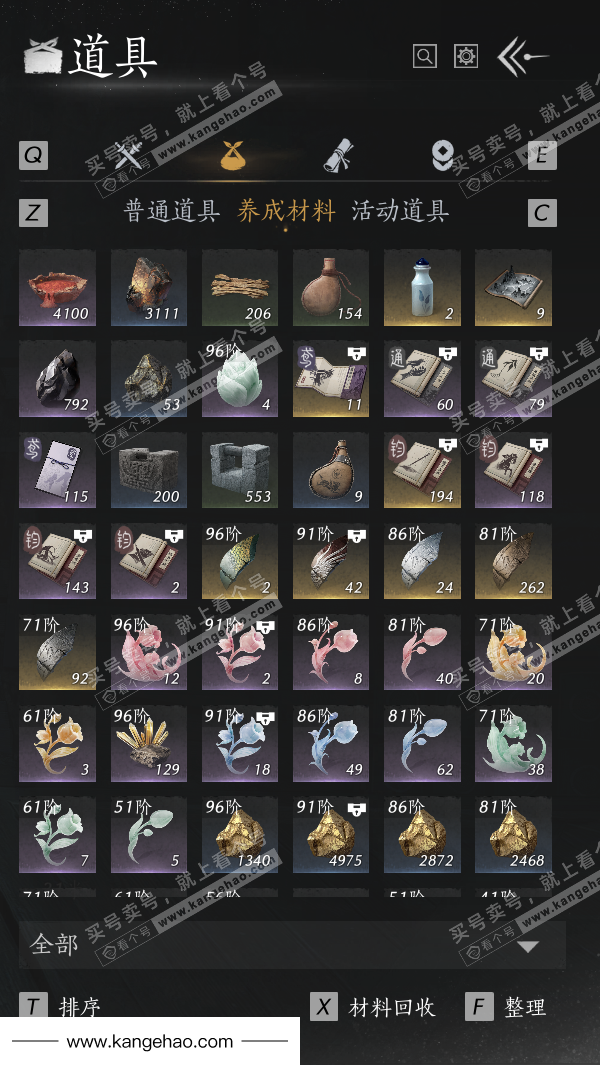Image resolution: width=600 pixels, height=1065 pixels.
Task: Click the 整理 organize button
Action: [x=525, y=1007]
